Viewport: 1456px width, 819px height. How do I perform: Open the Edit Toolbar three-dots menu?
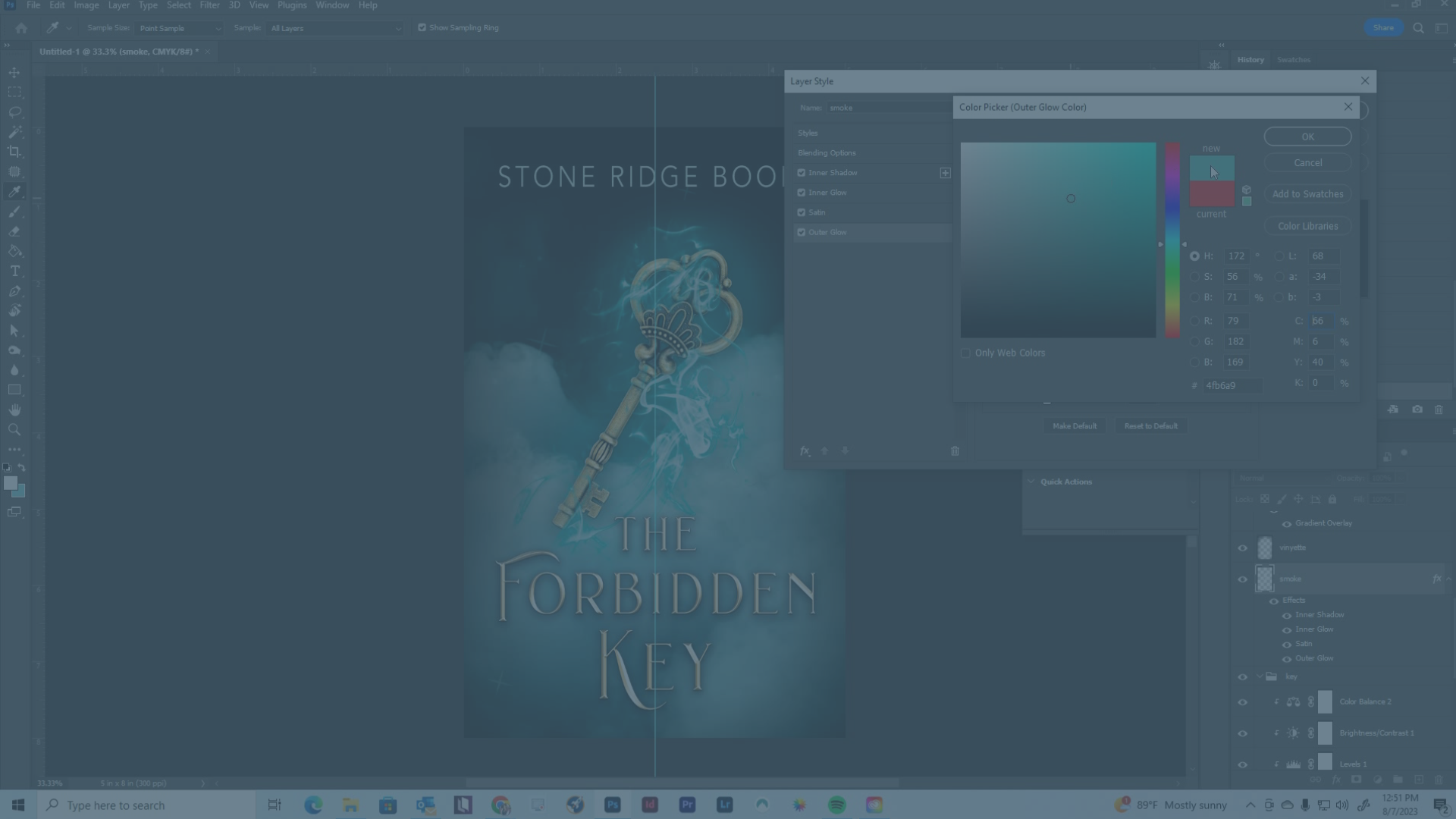pyautogui.click(x=14, y=449)
